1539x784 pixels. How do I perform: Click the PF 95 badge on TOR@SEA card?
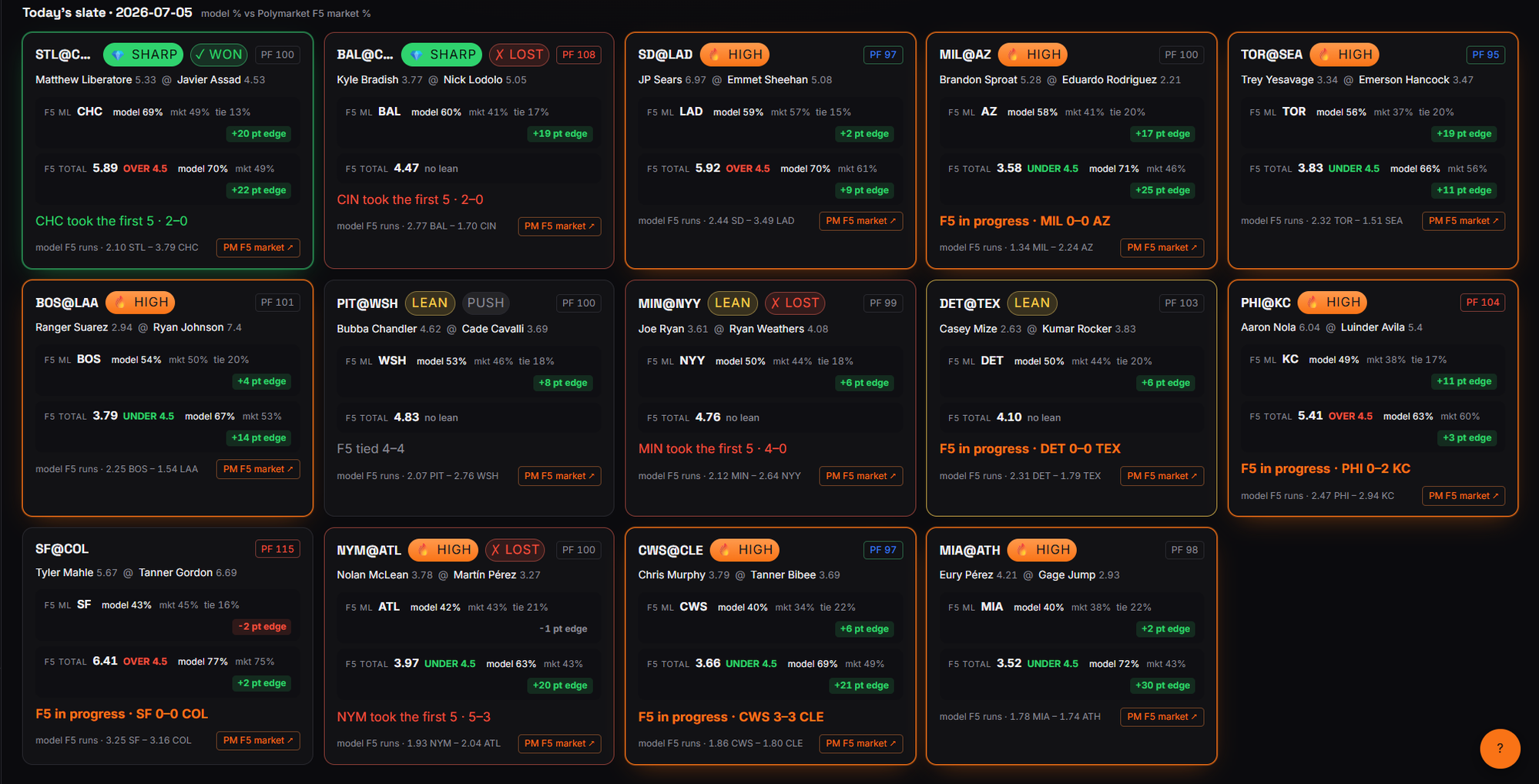[1486, 55]
